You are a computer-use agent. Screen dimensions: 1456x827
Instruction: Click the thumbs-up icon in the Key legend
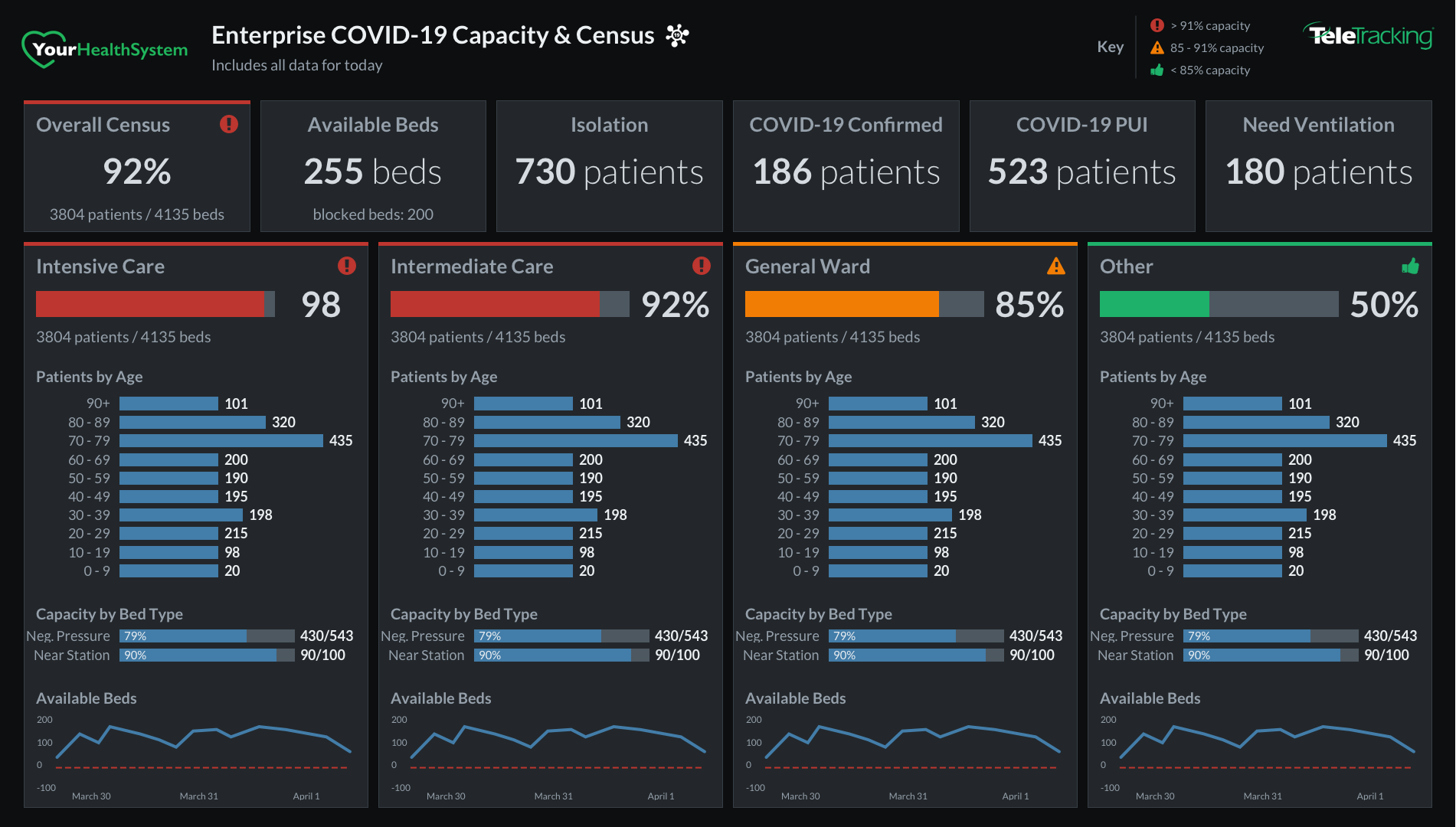click(x=1157, y=70)
